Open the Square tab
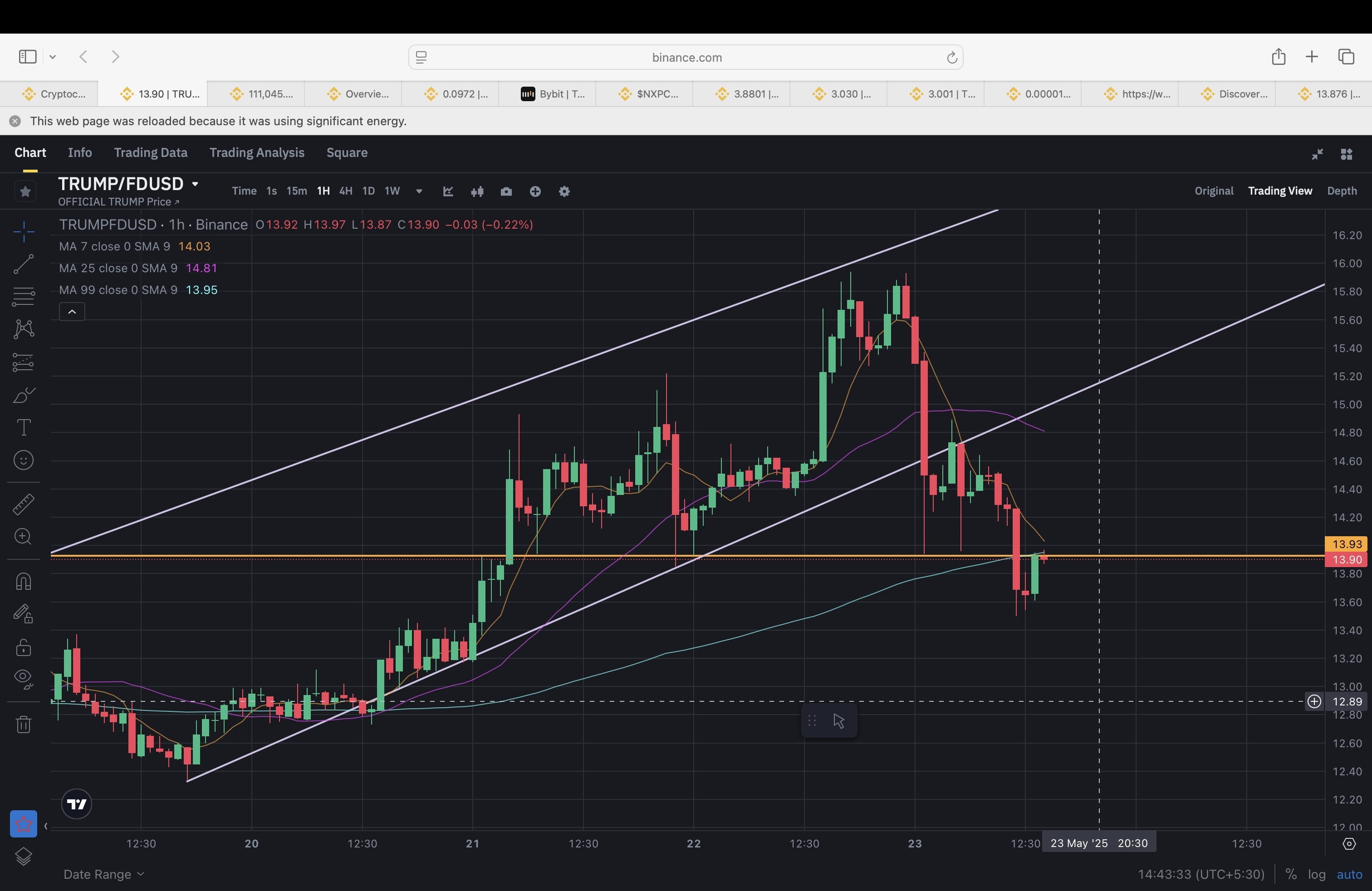The width and height of the screenshot is (1372, 891). click(x=347, y=153)
